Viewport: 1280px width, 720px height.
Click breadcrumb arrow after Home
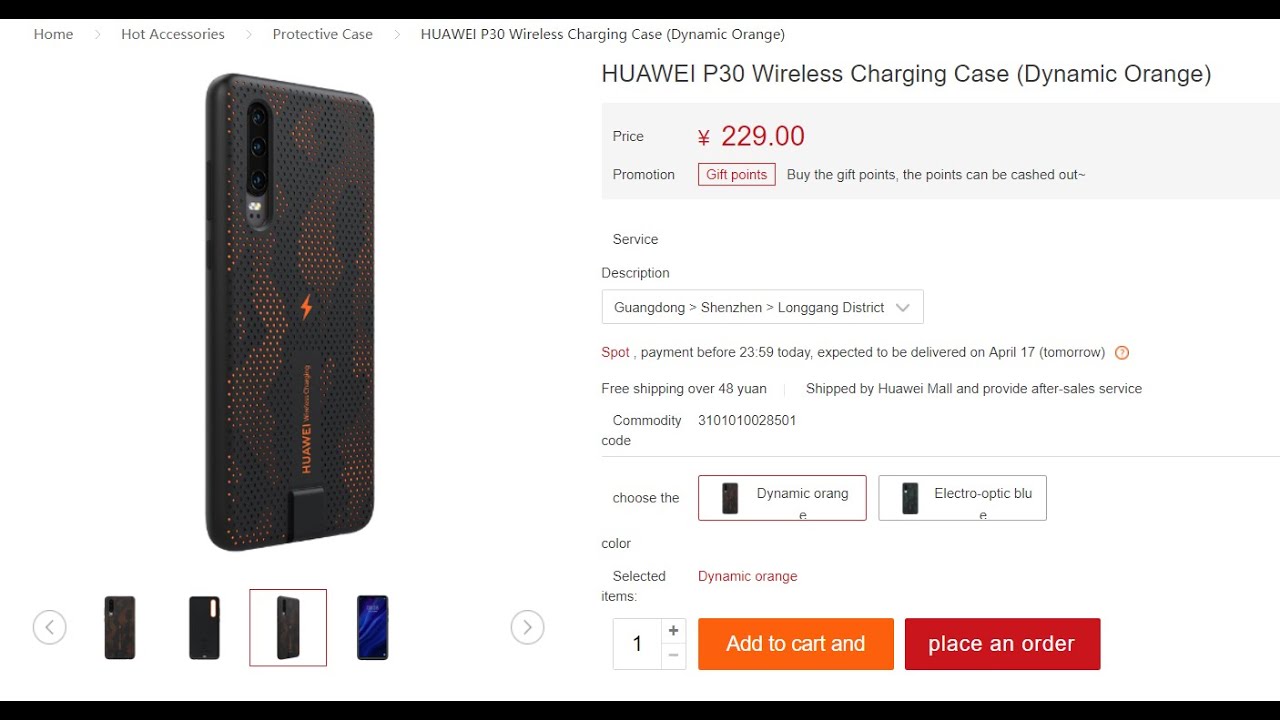tap(98, 35)
